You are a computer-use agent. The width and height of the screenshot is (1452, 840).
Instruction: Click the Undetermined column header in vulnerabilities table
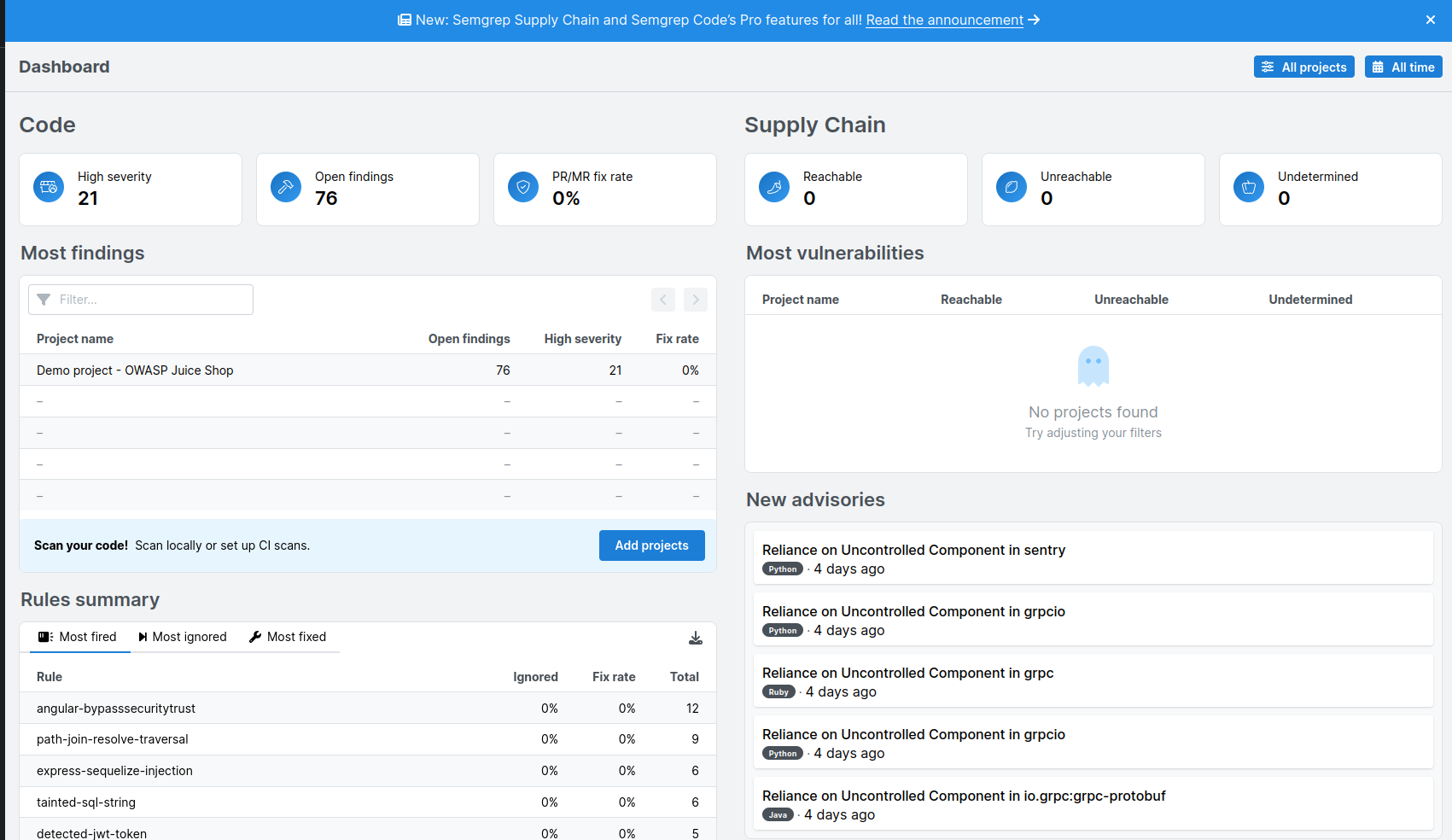click(x=1310, y=300)
